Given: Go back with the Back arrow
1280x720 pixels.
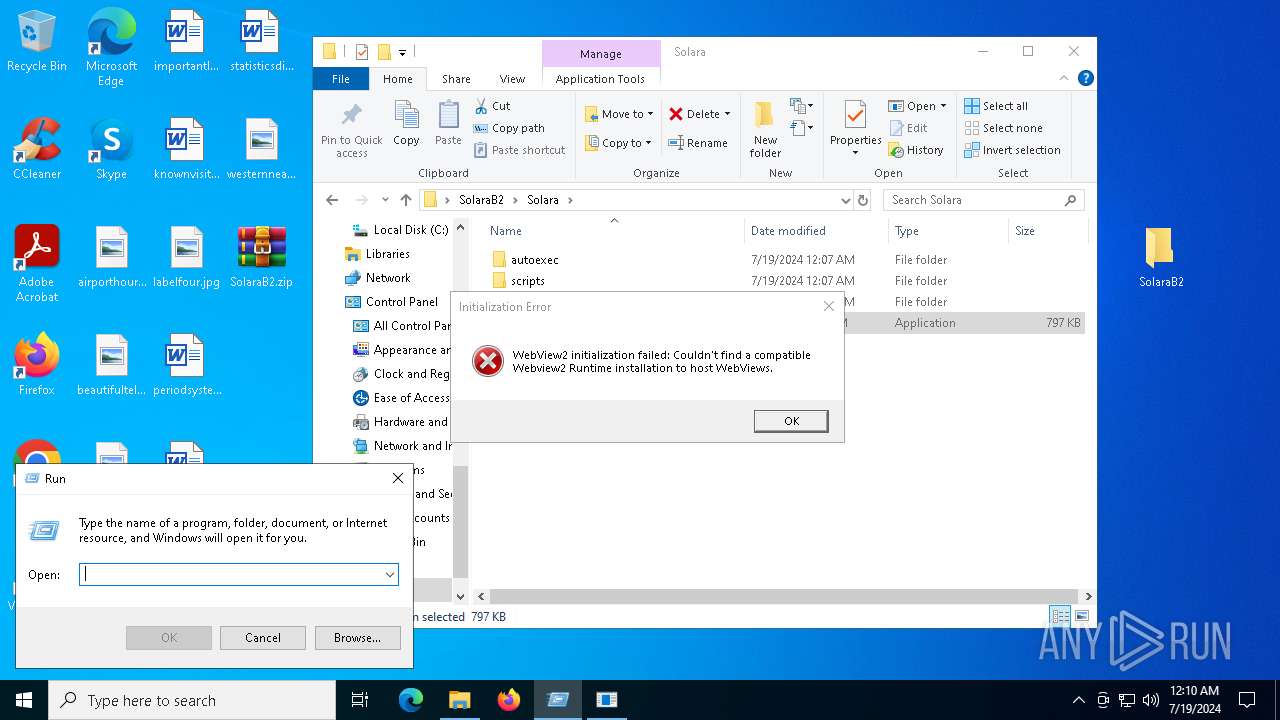Looking at the screenshot, I should [x=332, y=200].
